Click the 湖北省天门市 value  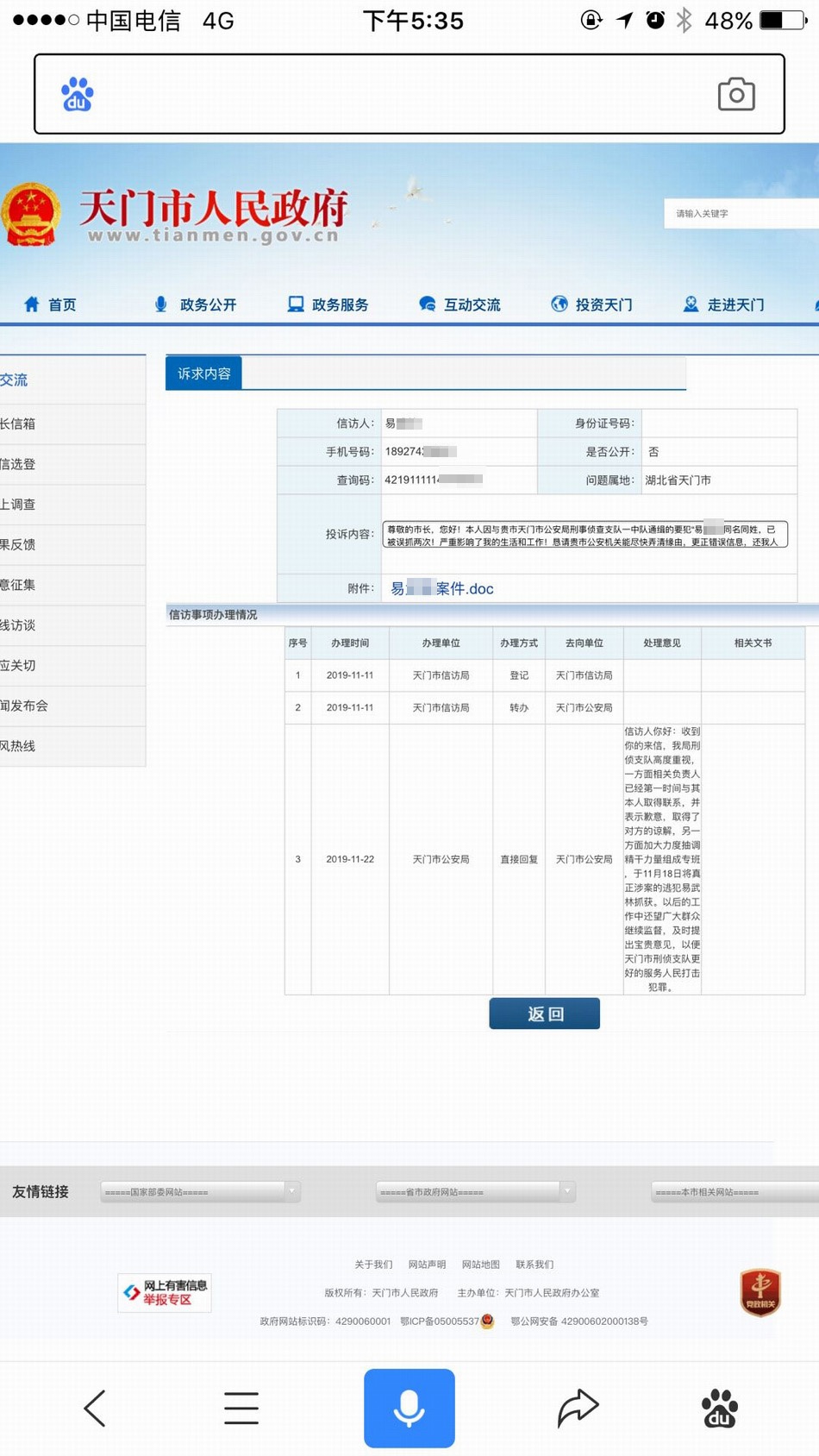click(678, 480)
